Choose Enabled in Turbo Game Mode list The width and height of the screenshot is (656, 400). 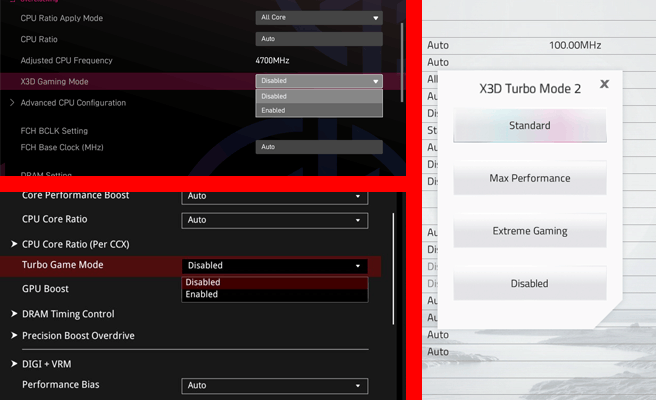pos(274,295)
